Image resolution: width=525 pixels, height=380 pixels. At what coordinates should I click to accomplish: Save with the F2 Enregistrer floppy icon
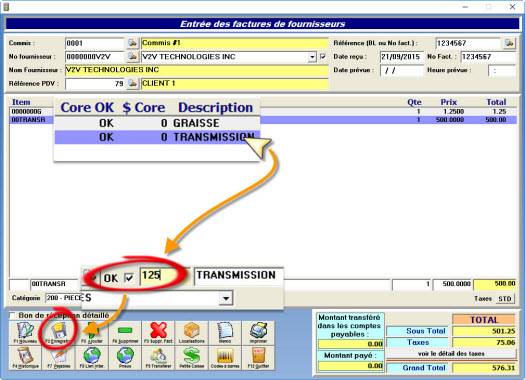(x=58, y=333)
